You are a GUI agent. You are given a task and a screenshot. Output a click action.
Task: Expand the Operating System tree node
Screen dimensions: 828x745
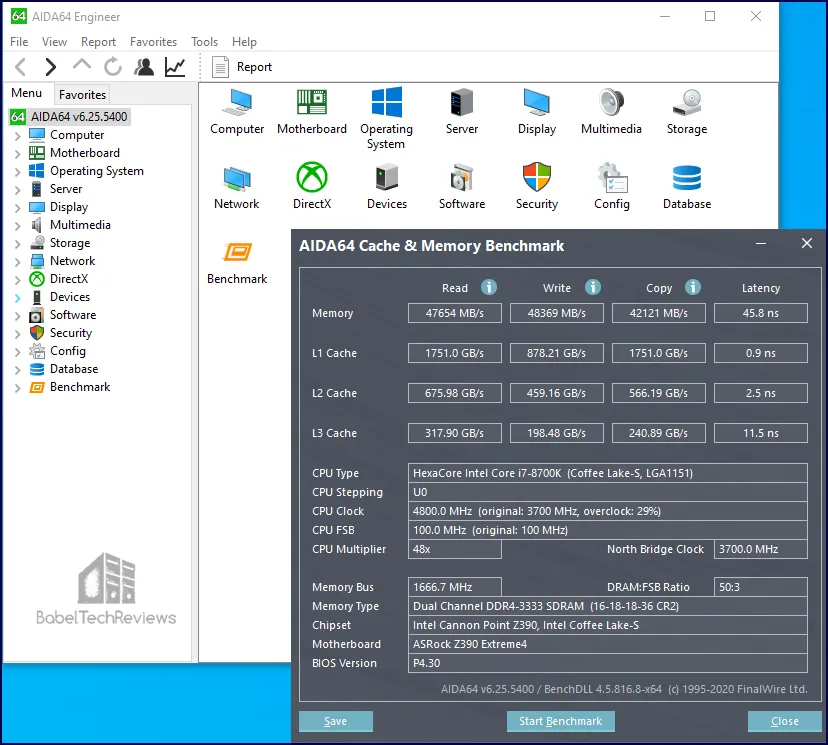coord(17,172)
